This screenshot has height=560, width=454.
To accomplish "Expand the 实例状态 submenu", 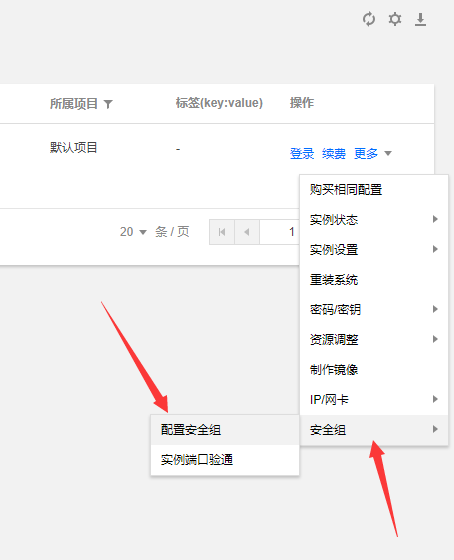I will (x=374, y=220).
